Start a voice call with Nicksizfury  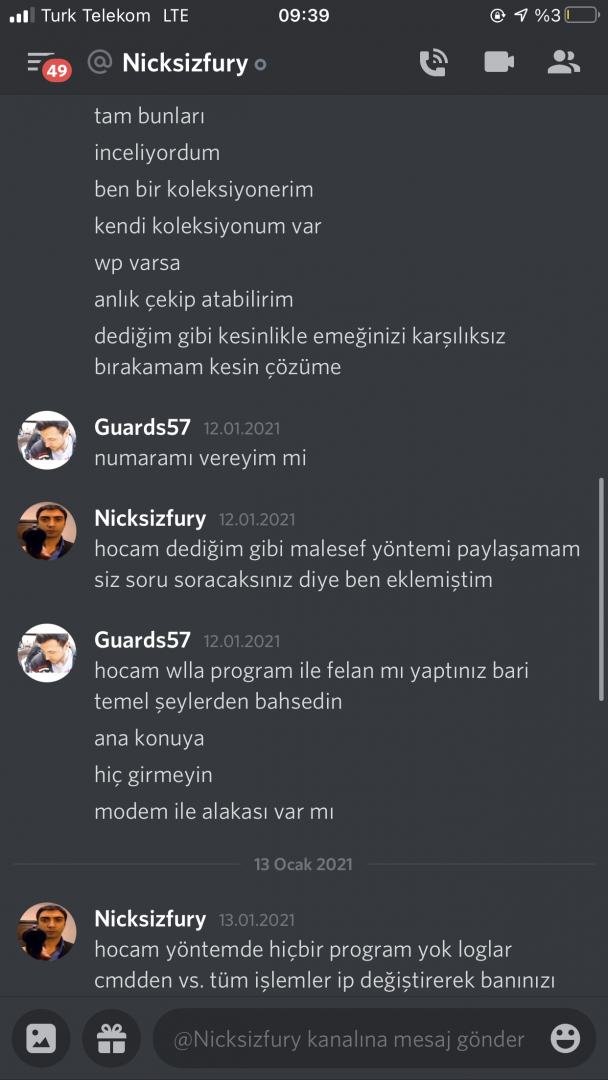click(434, 63)
